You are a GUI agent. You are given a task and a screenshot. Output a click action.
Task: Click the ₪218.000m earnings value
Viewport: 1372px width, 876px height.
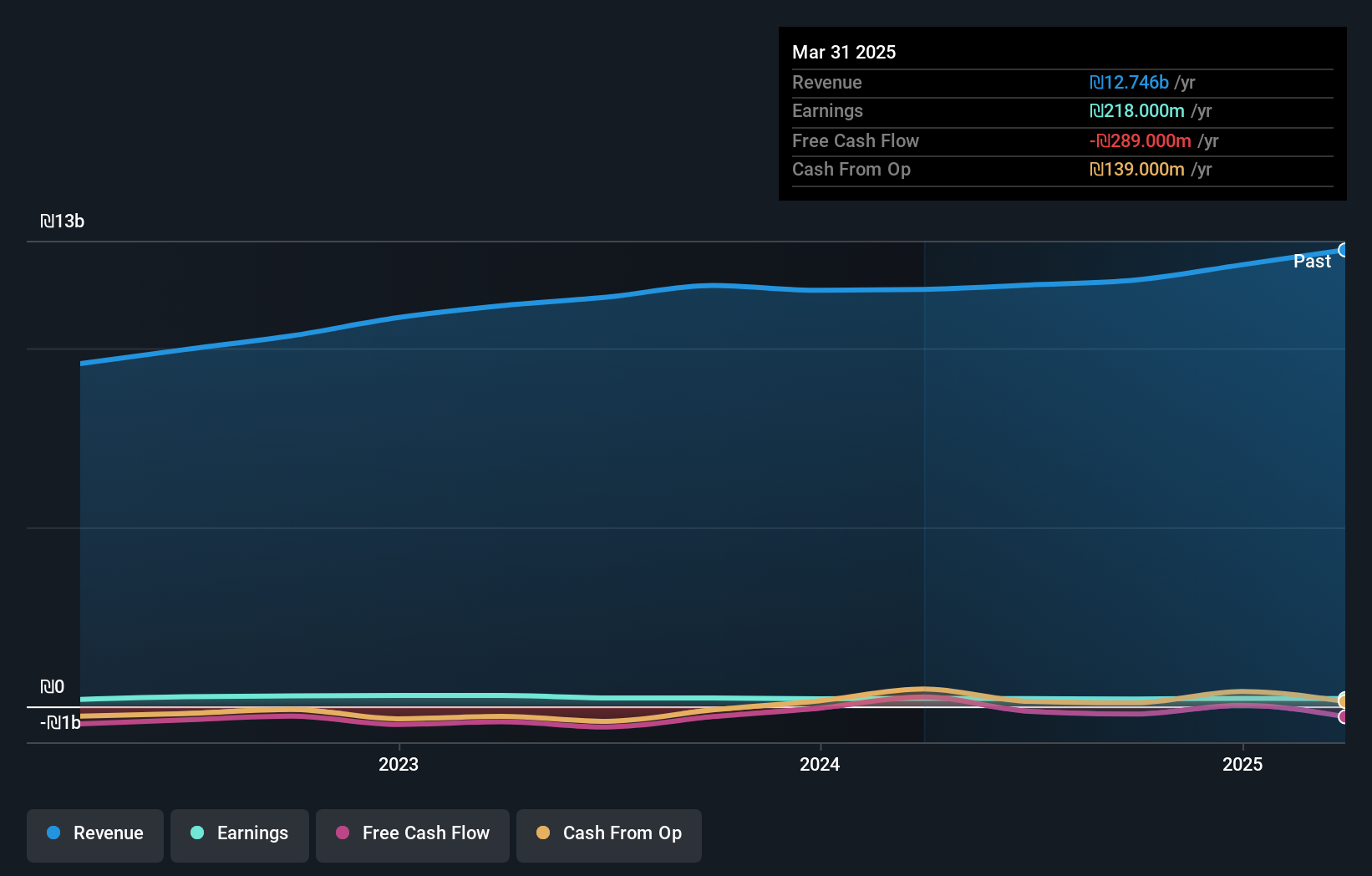click(x=1137, y=110)
